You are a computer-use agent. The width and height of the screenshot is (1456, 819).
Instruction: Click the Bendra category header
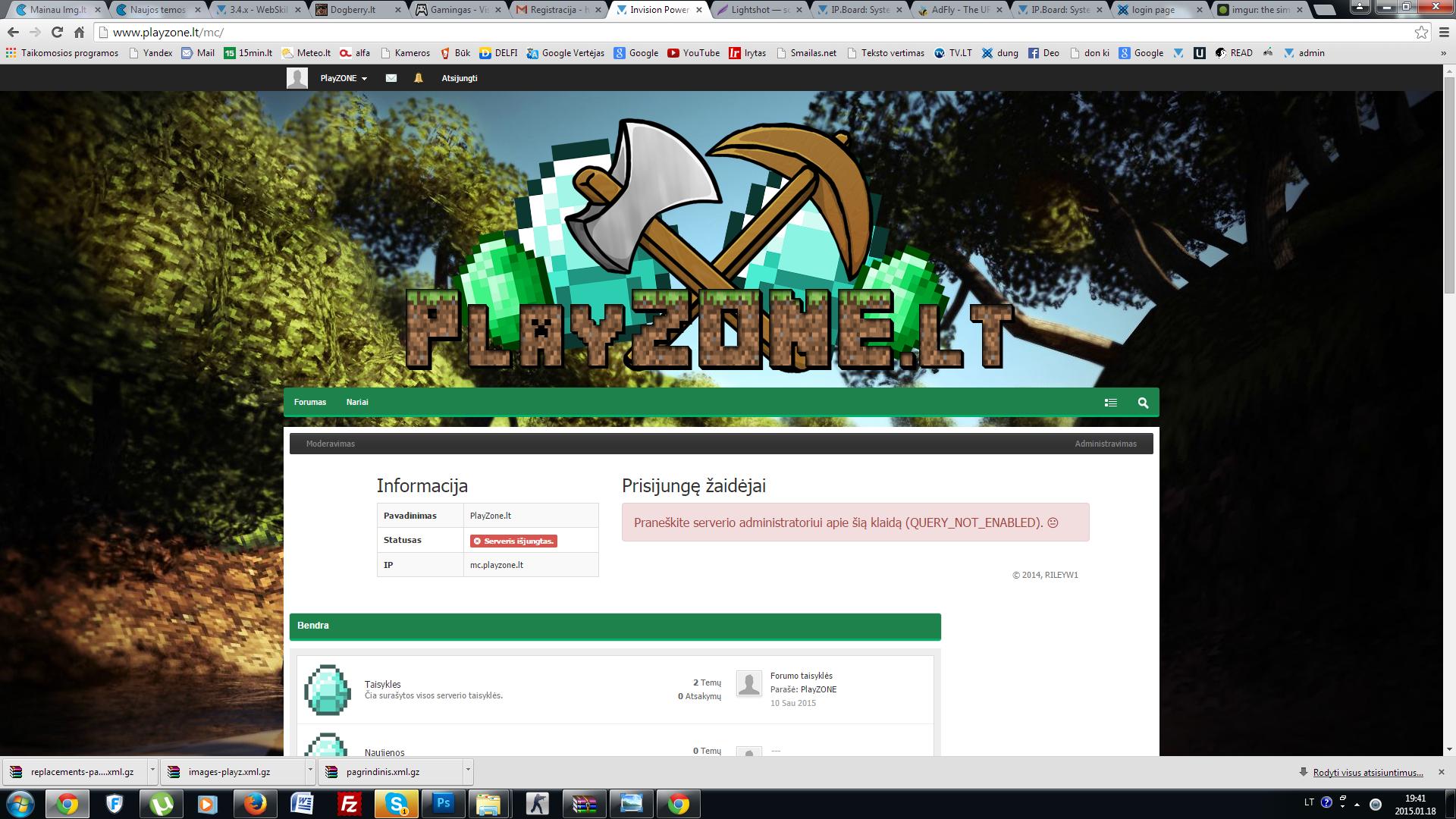(x=615, y=626)
